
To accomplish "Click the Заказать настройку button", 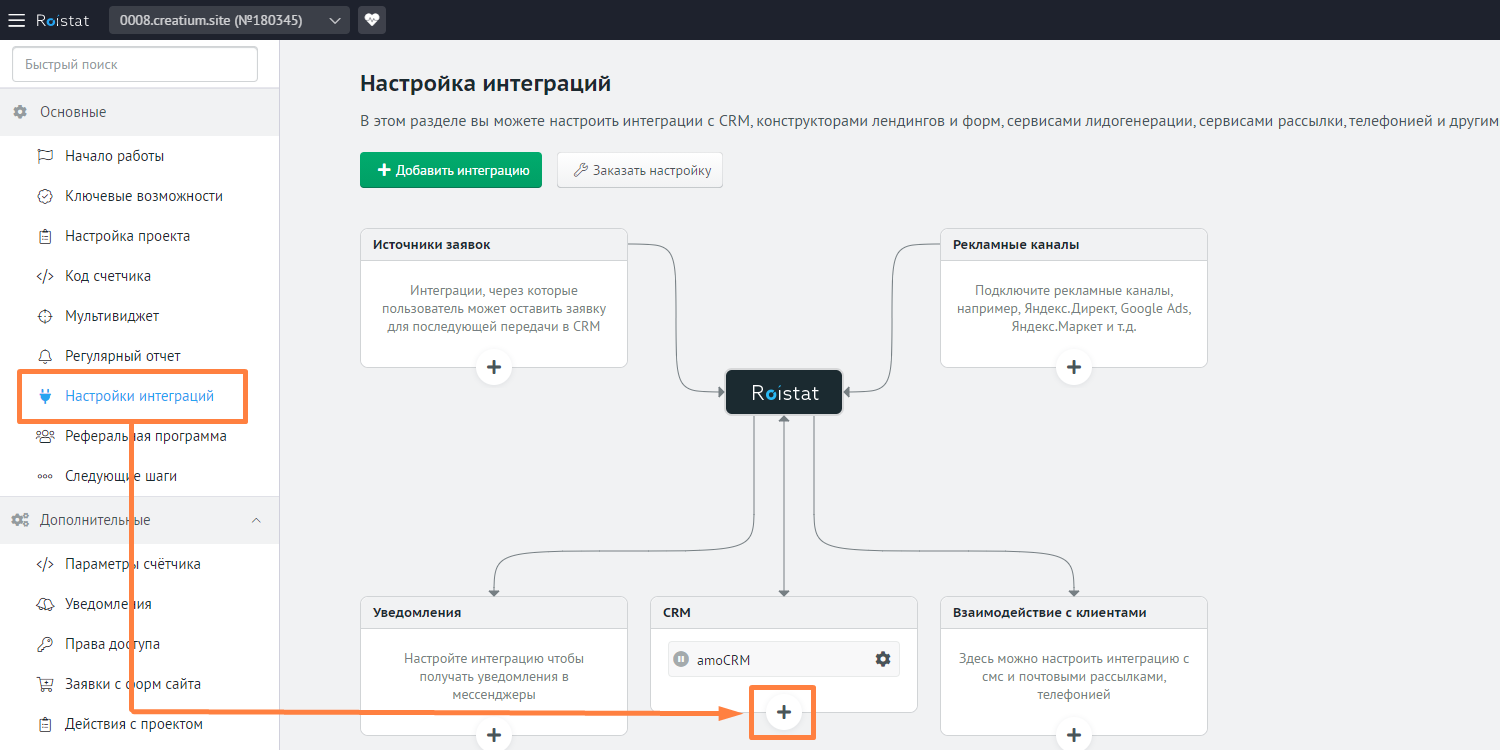I will 640,170.
